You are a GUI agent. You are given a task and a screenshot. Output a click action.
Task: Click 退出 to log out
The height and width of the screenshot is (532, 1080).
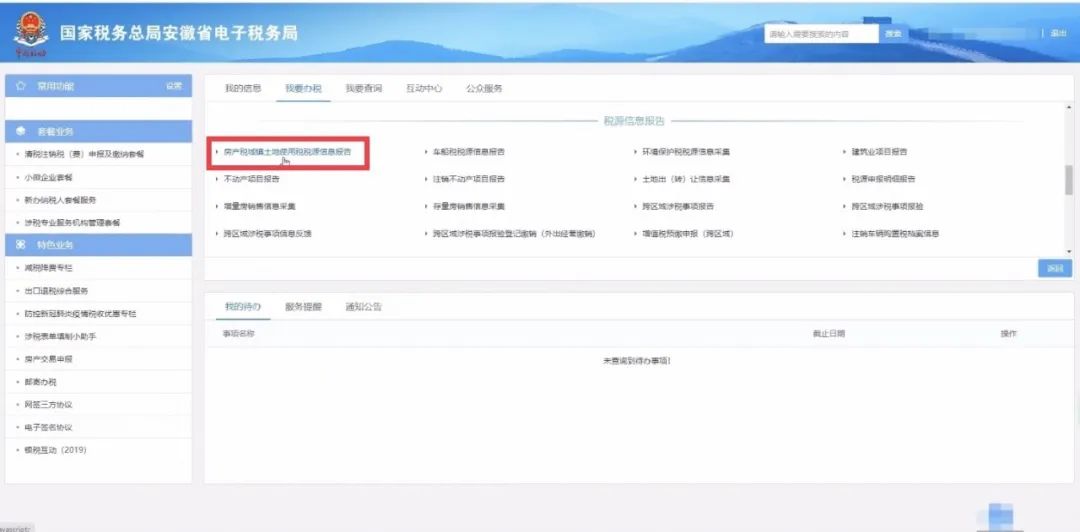click(x=1058, y=33)
